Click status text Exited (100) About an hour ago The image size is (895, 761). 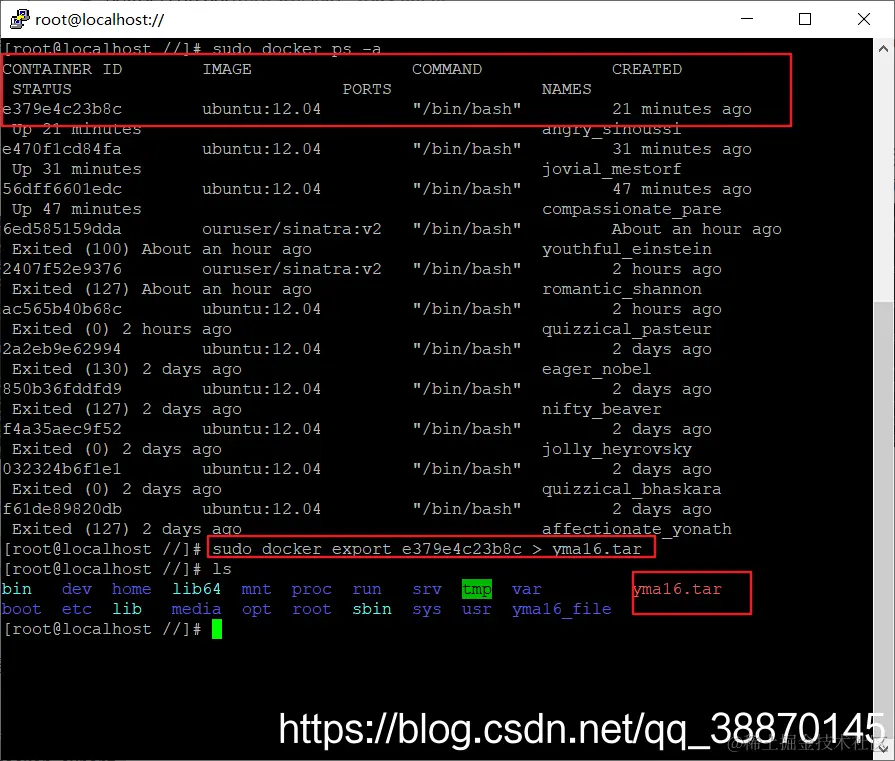(162, 249)
